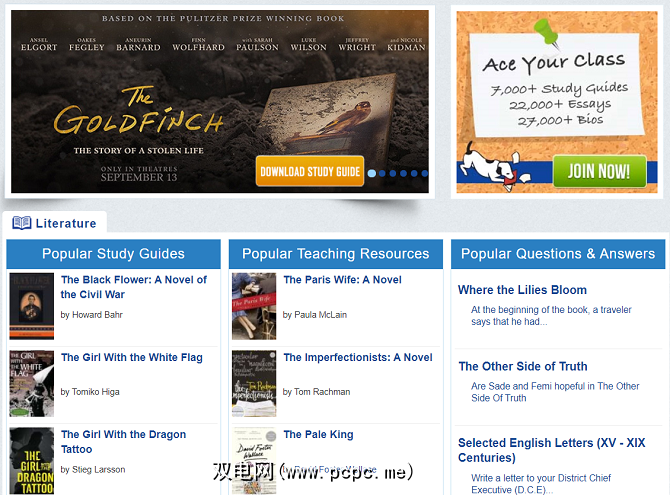Open Selected English Letters question link
Viewport: 670px width, 495px height.
click(552, 450)
